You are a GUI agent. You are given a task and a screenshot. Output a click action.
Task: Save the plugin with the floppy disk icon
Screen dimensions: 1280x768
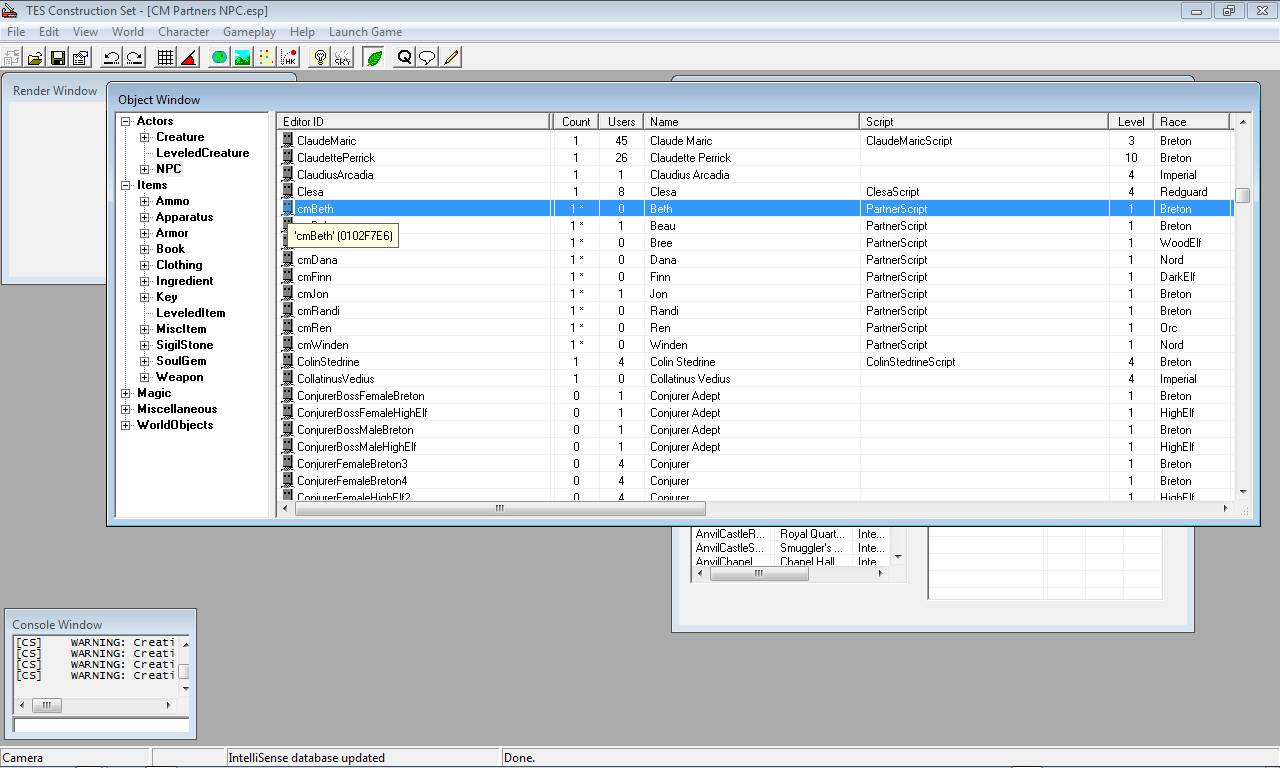click(x=58, y=58)
